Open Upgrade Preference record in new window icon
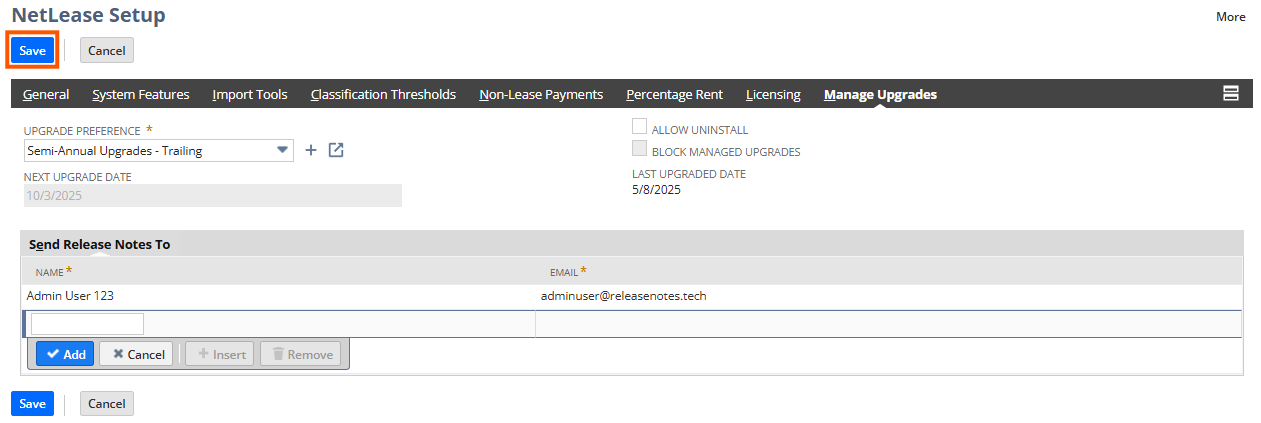Viewport: 1261px width, 423px height. tap(336, 150)
